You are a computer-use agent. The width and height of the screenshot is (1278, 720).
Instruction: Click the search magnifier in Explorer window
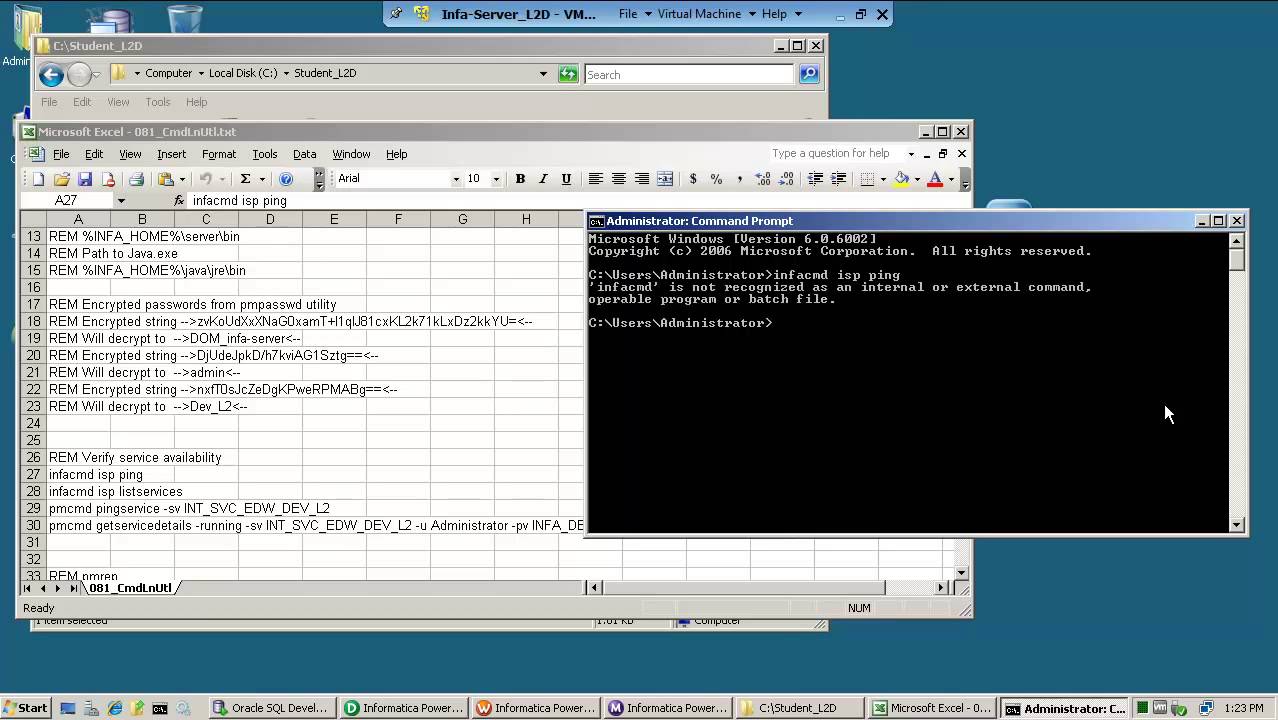click(809, 74)
